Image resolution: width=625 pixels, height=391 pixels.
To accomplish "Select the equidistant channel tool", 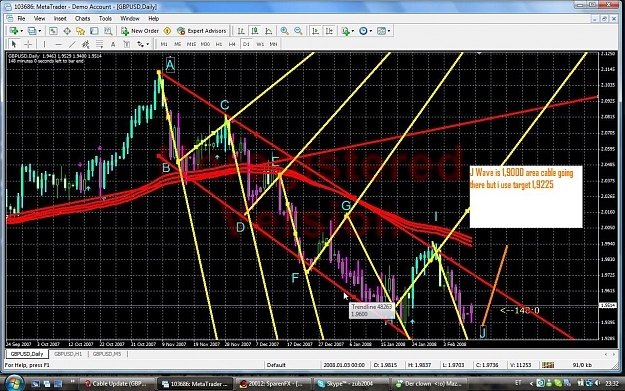I will (x=85, y=44).
